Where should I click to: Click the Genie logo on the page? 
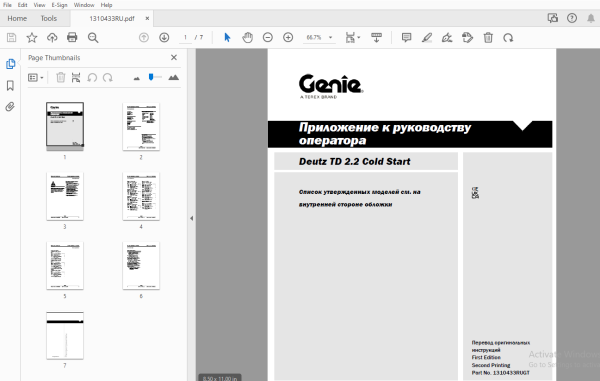click(x=331, y=86)
